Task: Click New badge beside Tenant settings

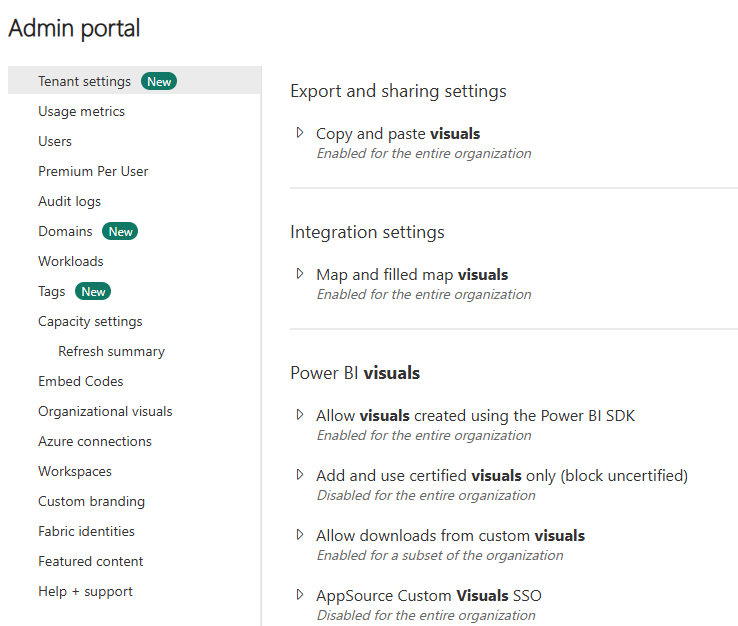Action: (159, 81)
